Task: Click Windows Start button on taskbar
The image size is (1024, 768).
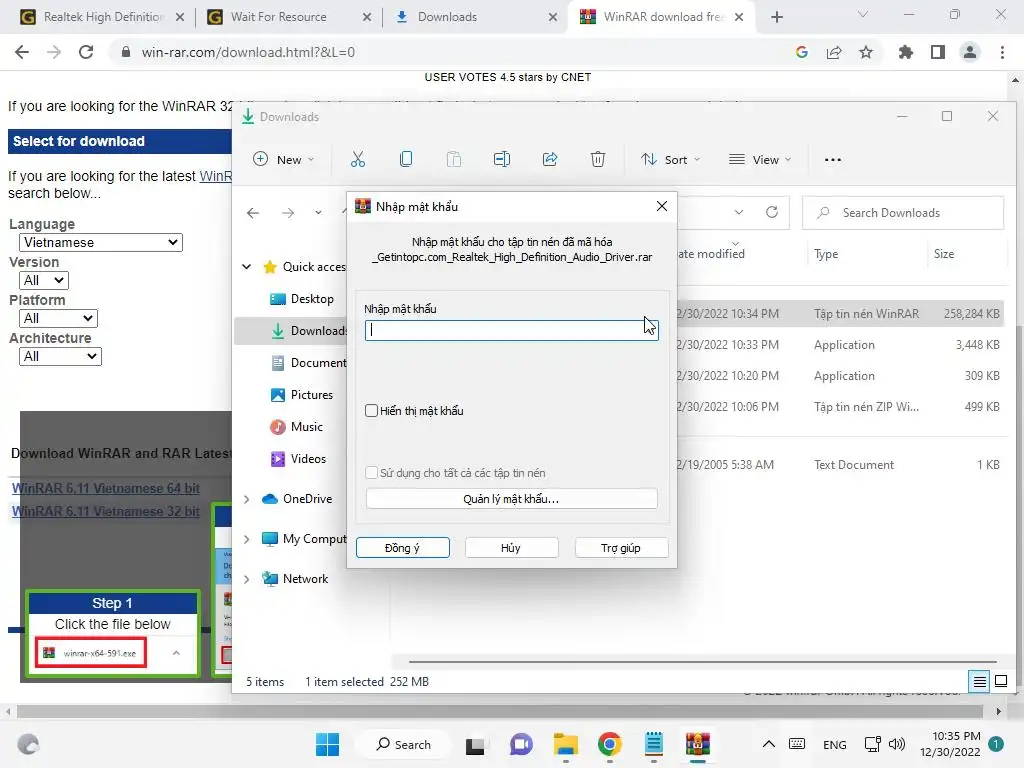Action: [x=327, y=744]
